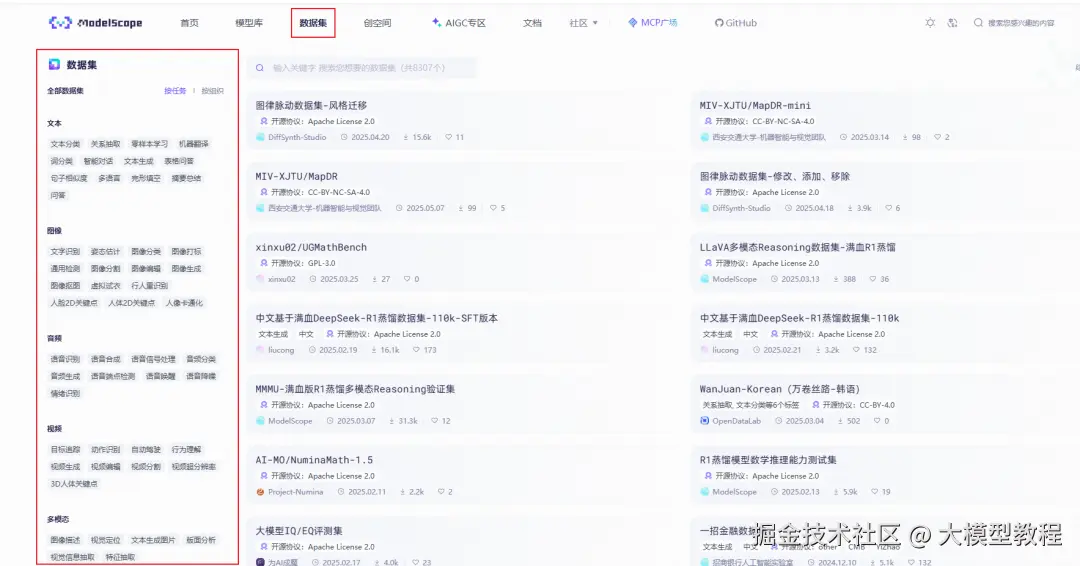Image resolution: width=1080 pixels, height=566 pixels.
Task: Filter by 目标追踪 video tag
Action: click(65, 450)
